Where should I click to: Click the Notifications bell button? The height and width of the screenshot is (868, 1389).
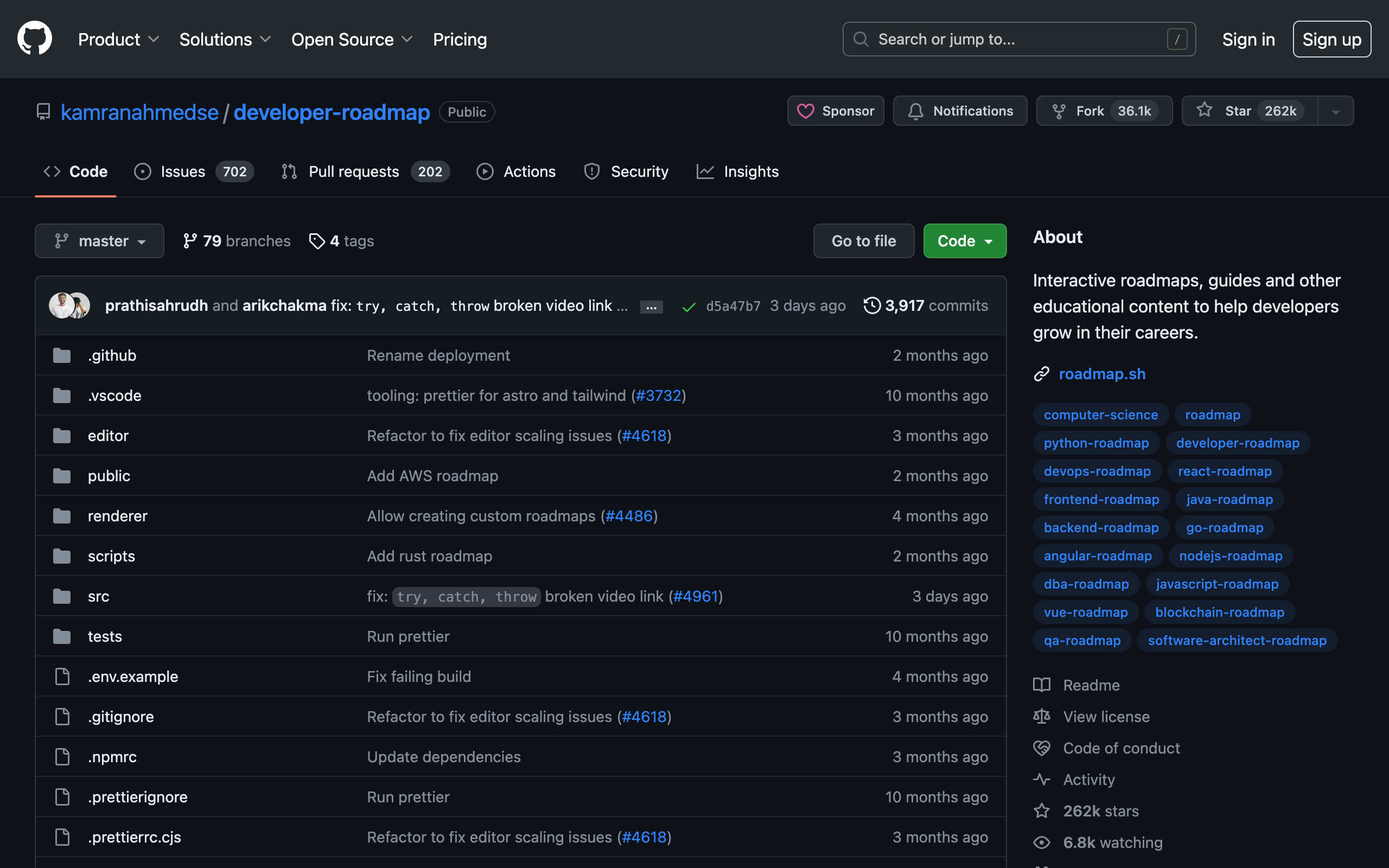click(960, 111)
